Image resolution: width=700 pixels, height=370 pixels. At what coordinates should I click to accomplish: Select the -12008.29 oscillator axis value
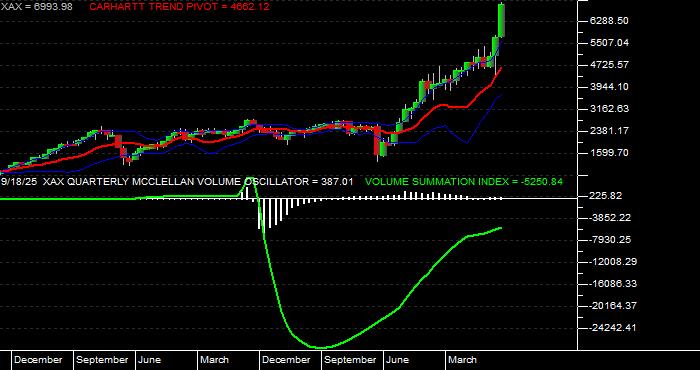point(612,262)
